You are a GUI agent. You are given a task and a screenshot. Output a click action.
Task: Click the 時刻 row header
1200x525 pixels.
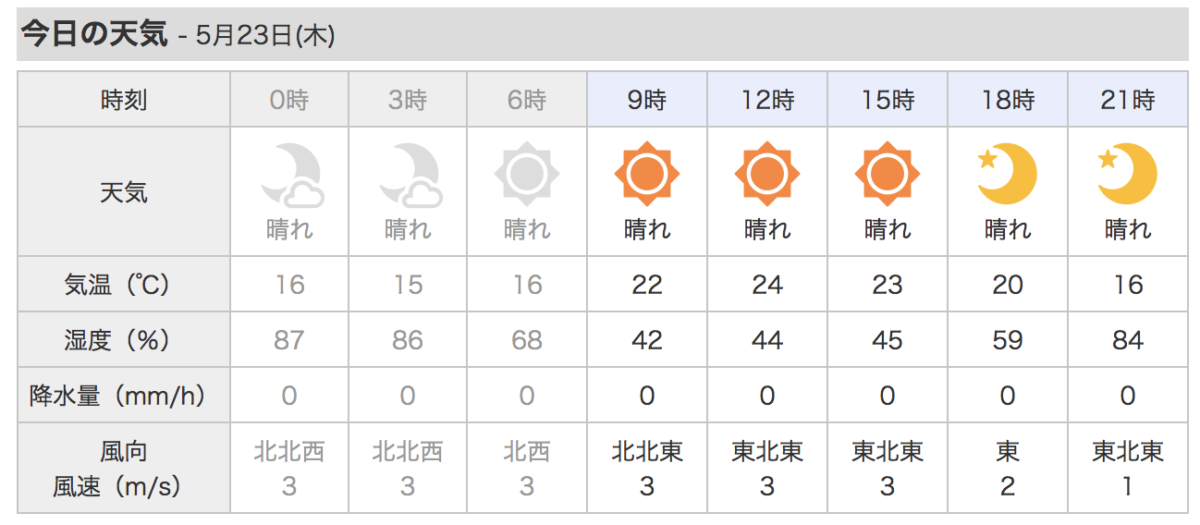point(124,99)
